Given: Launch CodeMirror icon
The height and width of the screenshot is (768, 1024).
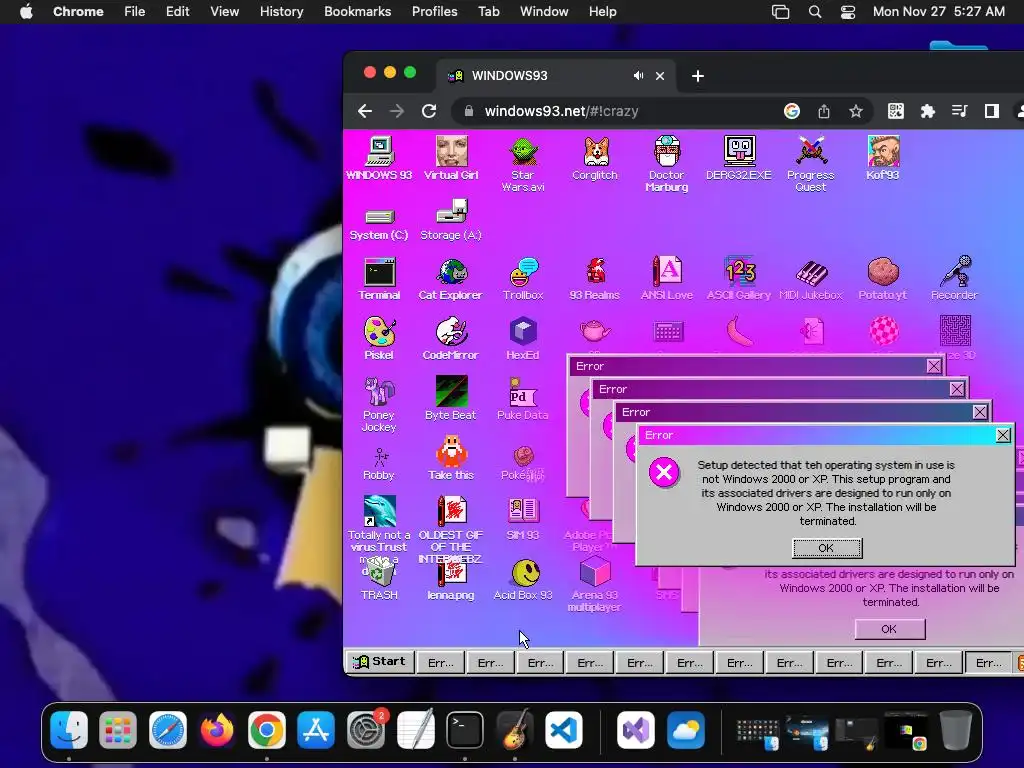Looking at the screenshot, I should 451,338.
